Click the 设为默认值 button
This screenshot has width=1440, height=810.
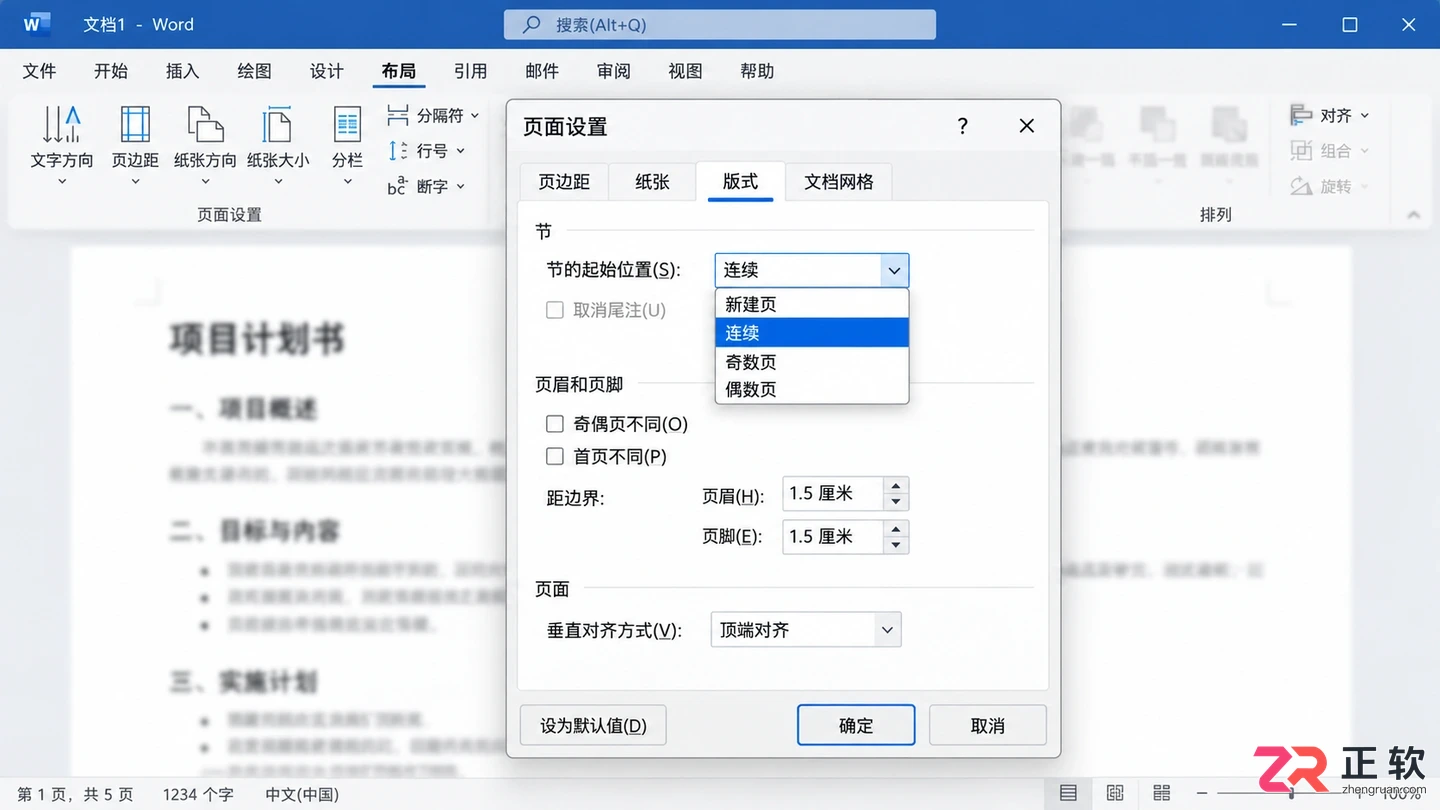(593, 725)
